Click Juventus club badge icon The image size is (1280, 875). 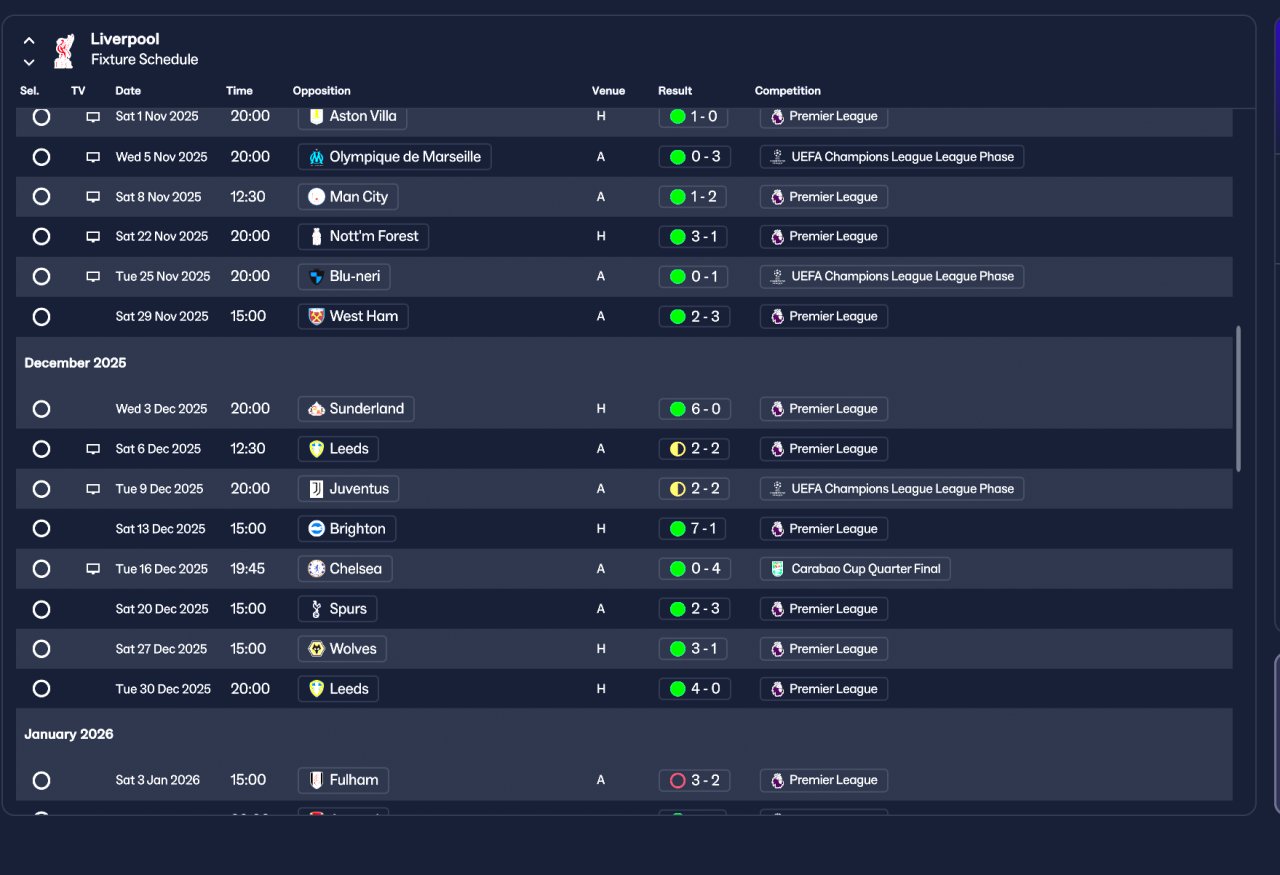(x=316, y=489)
